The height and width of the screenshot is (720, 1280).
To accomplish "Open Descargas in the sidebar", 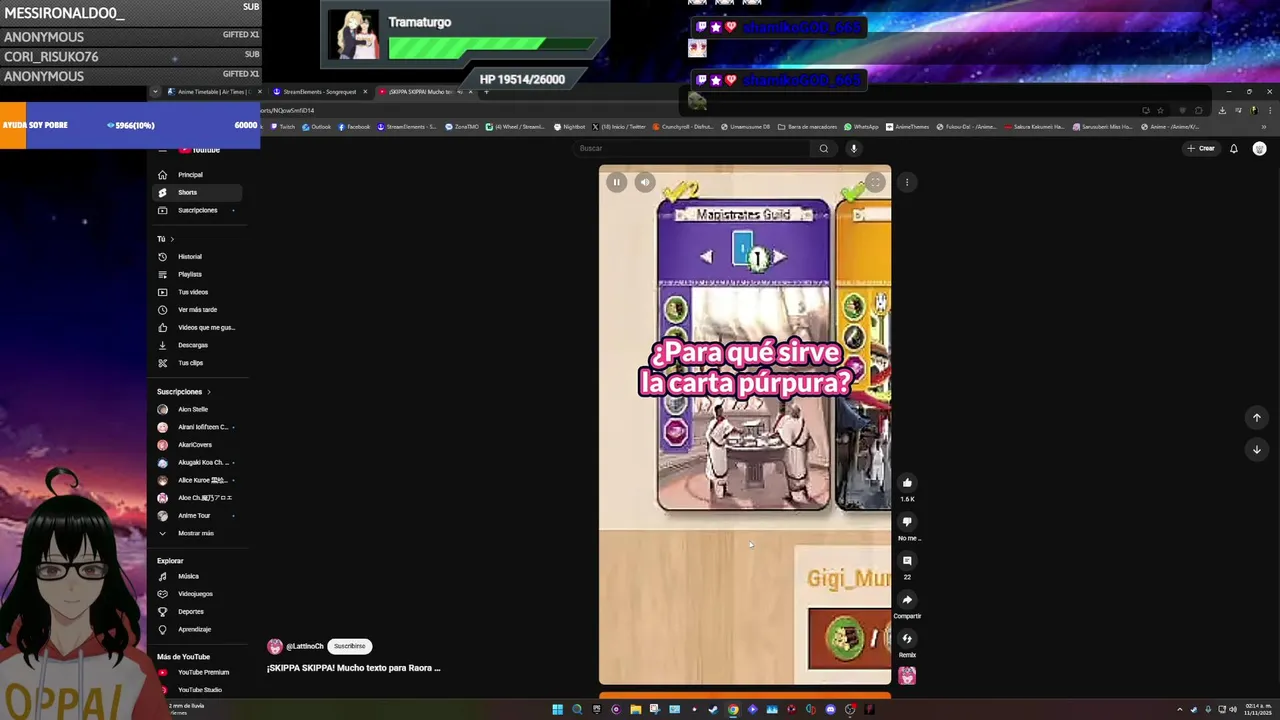I will click(197, 345).
